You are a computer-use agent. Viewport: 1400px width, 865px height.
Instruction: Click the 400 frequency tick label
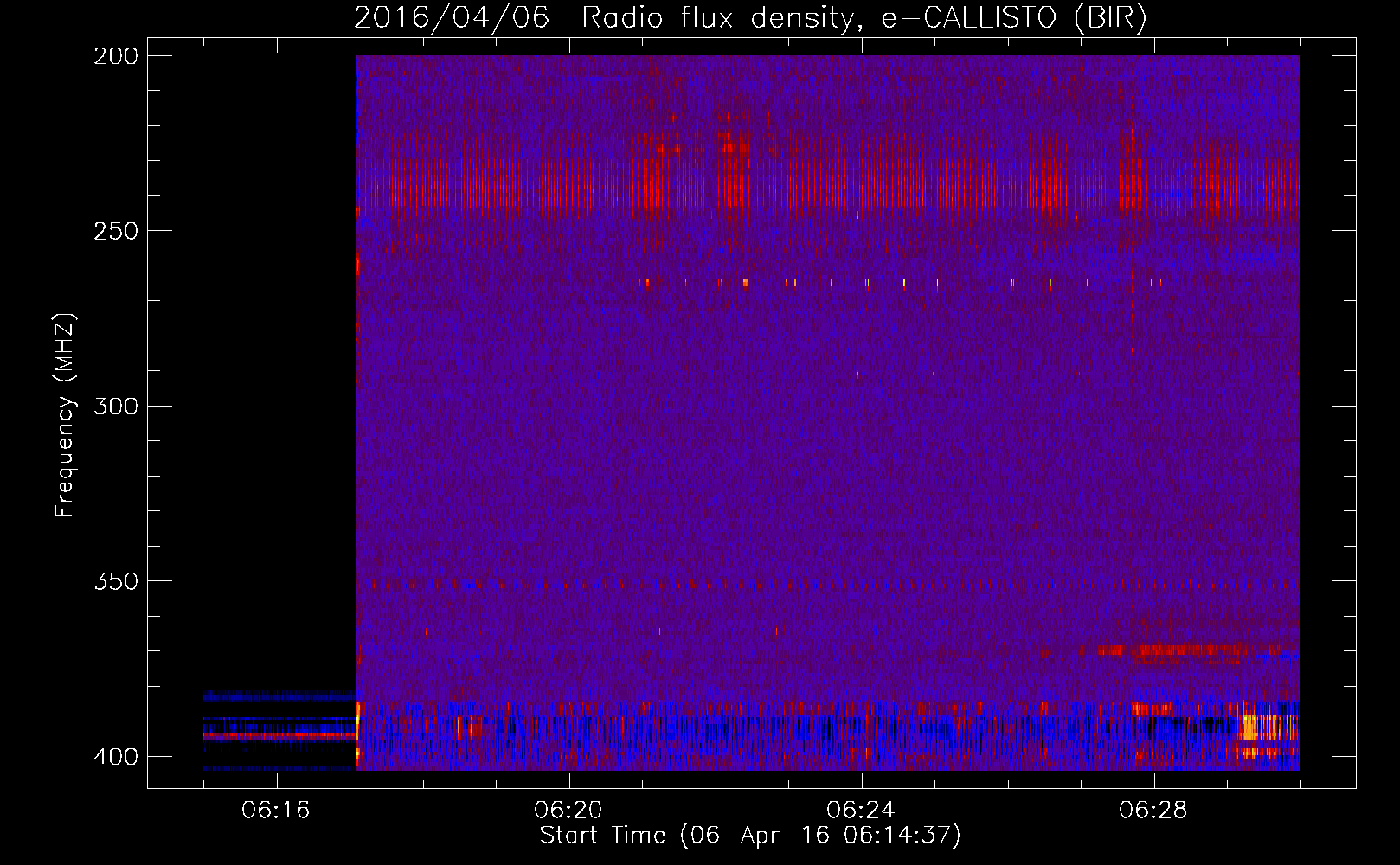click(x=116, y=757)
